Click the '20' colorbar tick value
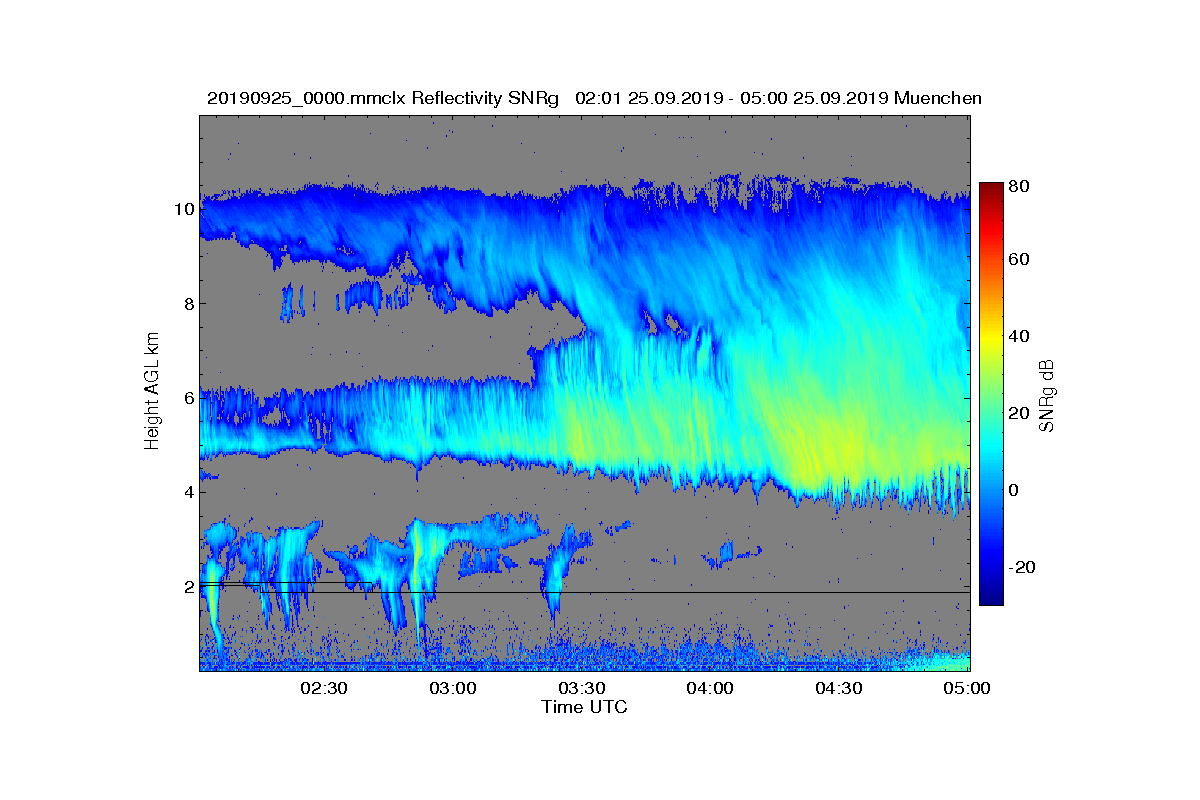The height and width of the screenshot is (800, 1200). [1019, 413]
